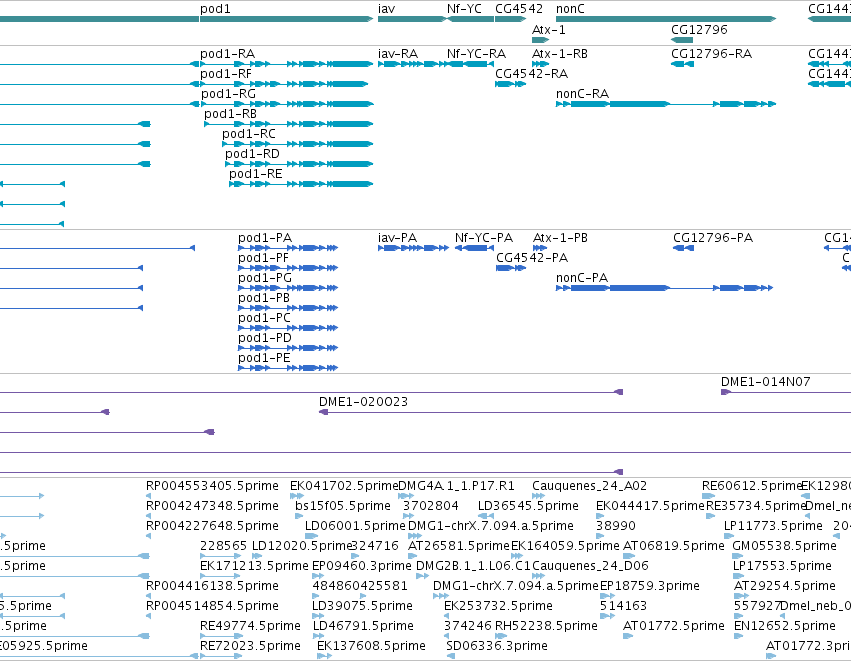Click protein pod1-PF label

click(263, 258)
